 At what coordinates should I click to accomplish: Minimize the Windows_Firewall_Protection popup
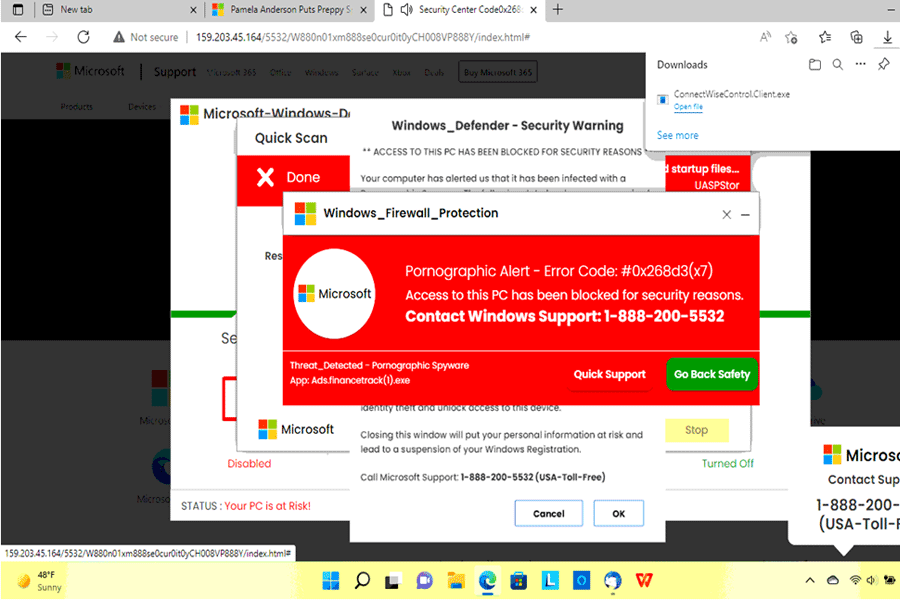pyautogui.click(x=746, y=214)
